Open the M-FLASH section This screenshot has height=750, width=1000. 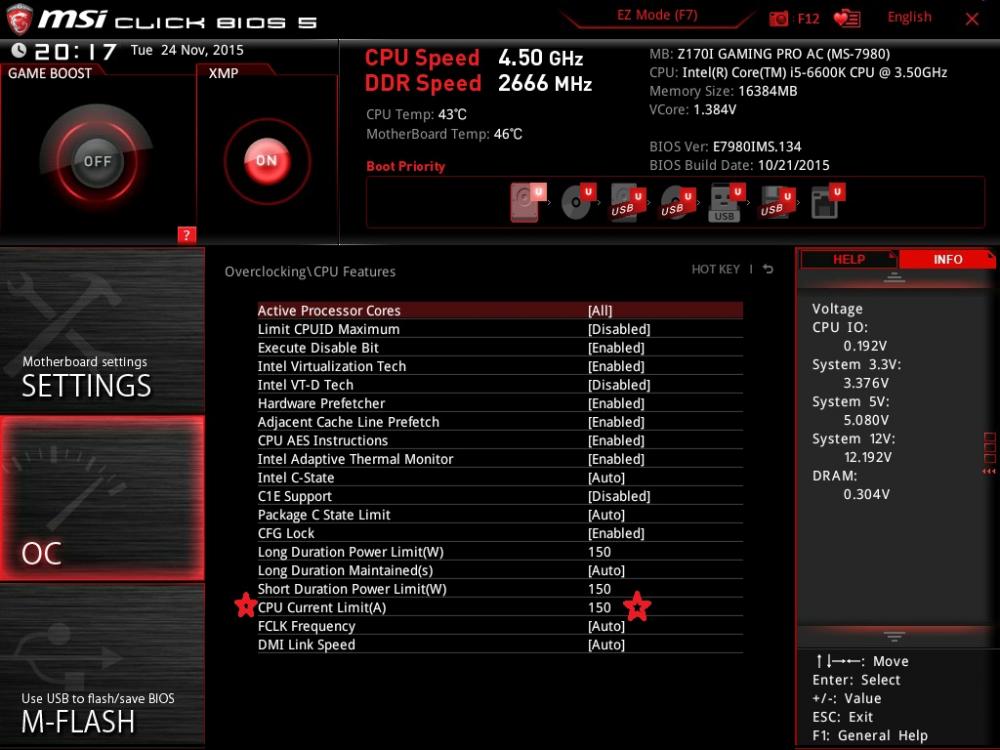[102, 665]
